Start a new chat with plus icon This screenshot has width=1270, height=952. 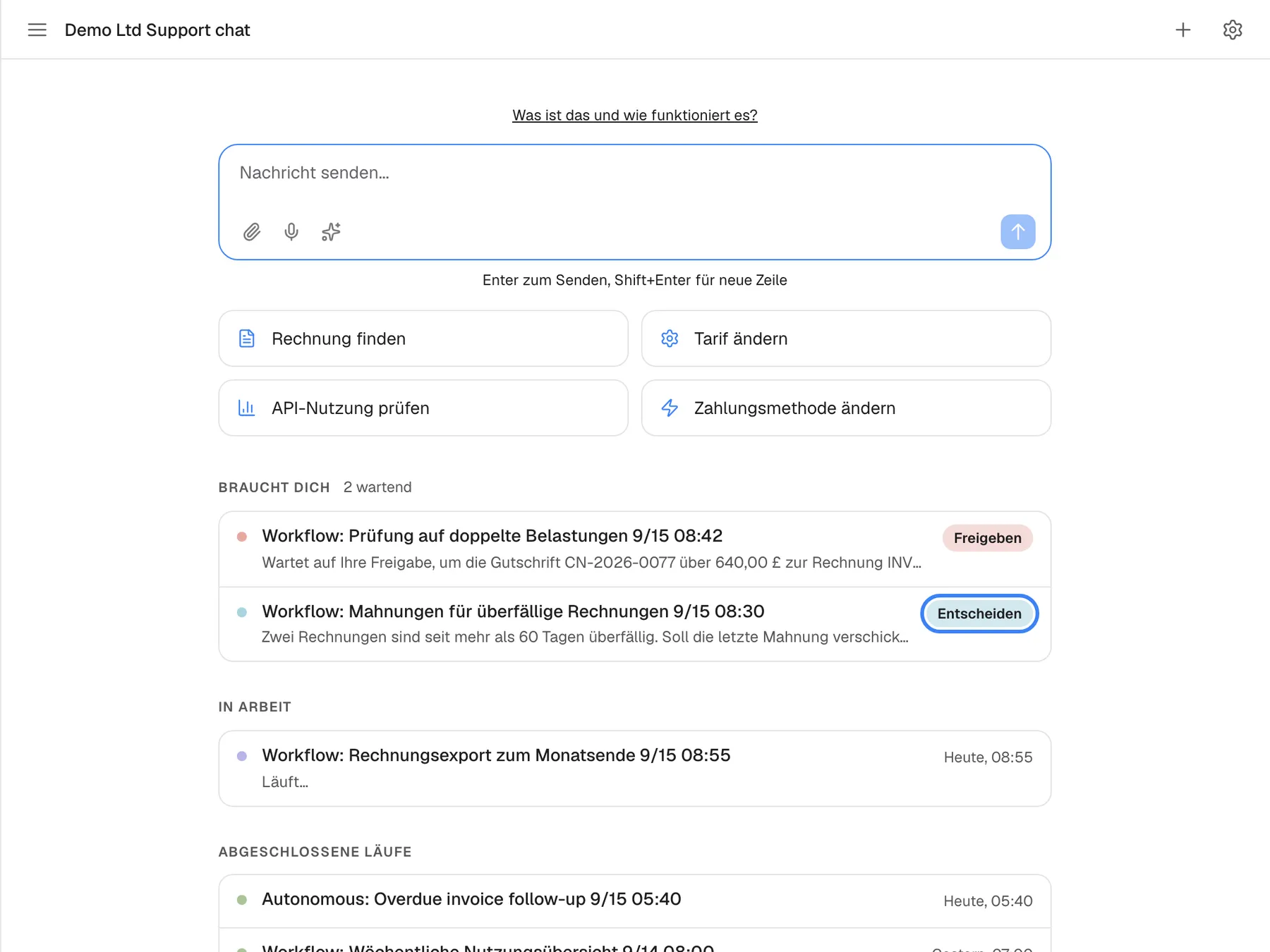pos(1183,30)
